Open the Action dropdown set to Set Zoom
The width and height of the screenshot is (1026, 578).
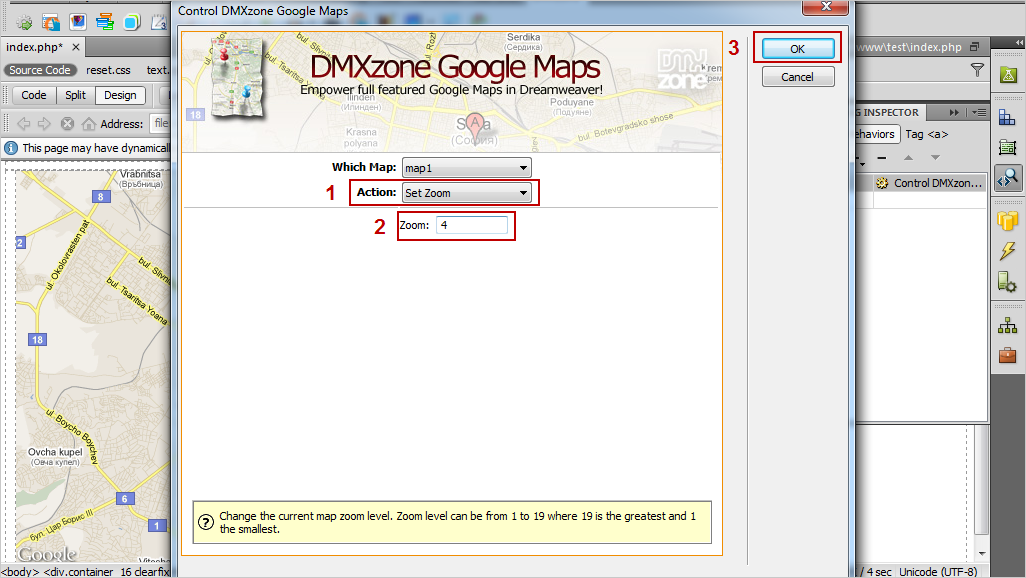tap(467, 193)
